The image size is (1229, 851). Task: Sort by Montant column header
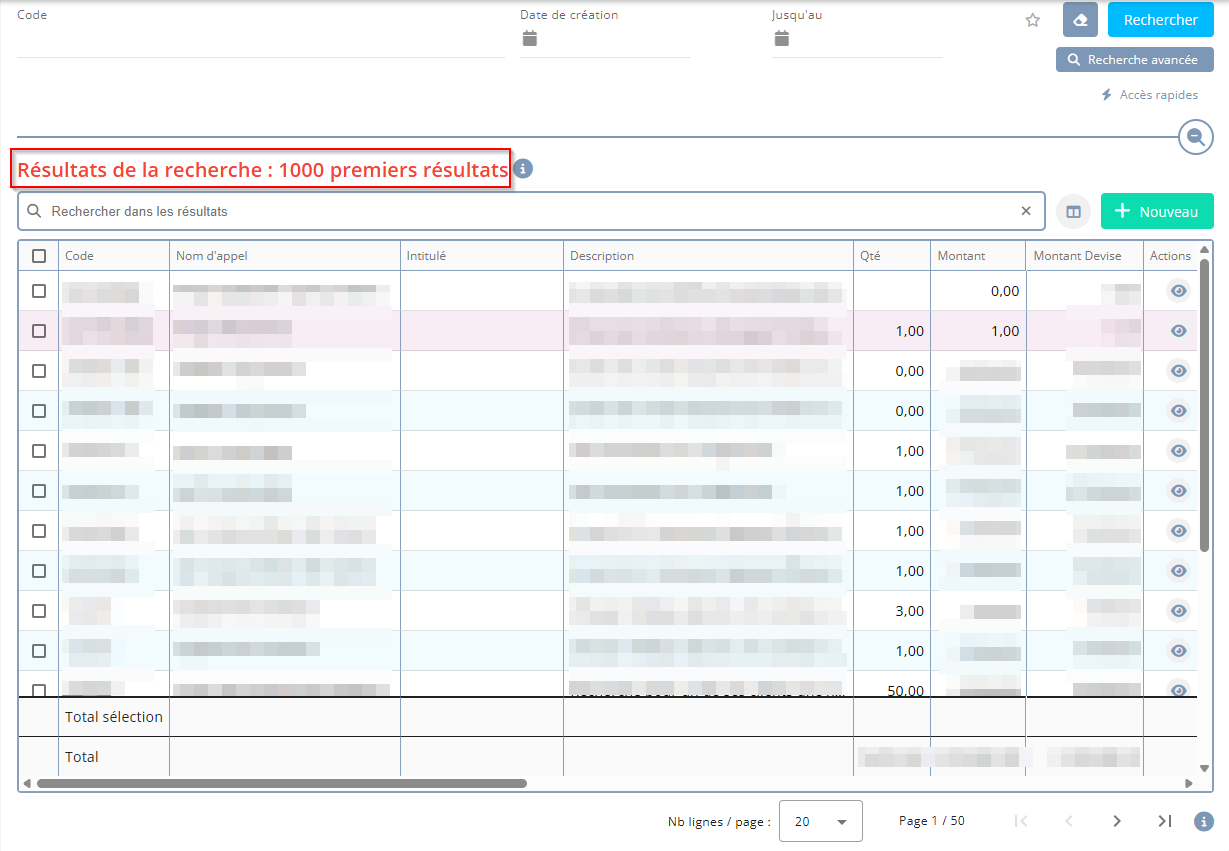(961, 256)
